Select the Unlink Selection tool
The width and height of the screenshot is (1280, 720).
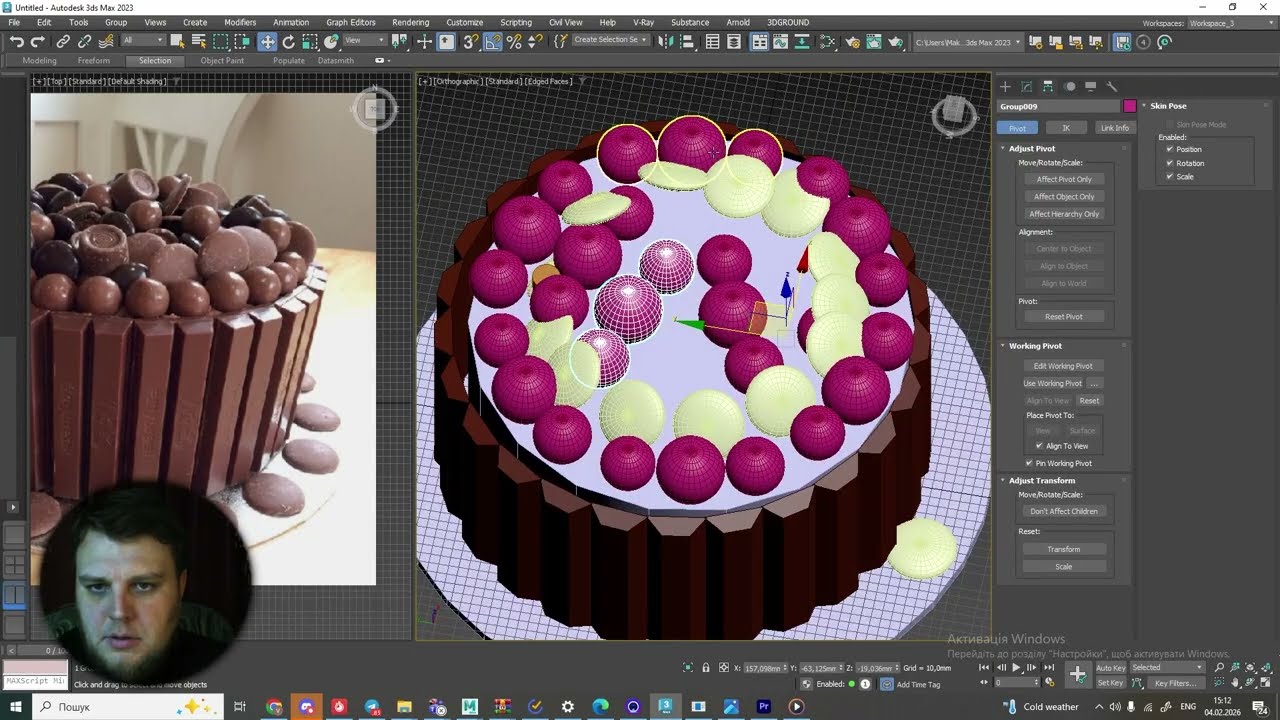(84, 41)
